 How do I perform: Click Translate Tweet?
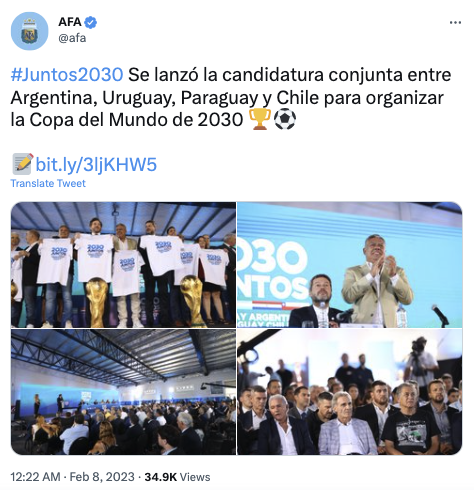click(48, 183)
